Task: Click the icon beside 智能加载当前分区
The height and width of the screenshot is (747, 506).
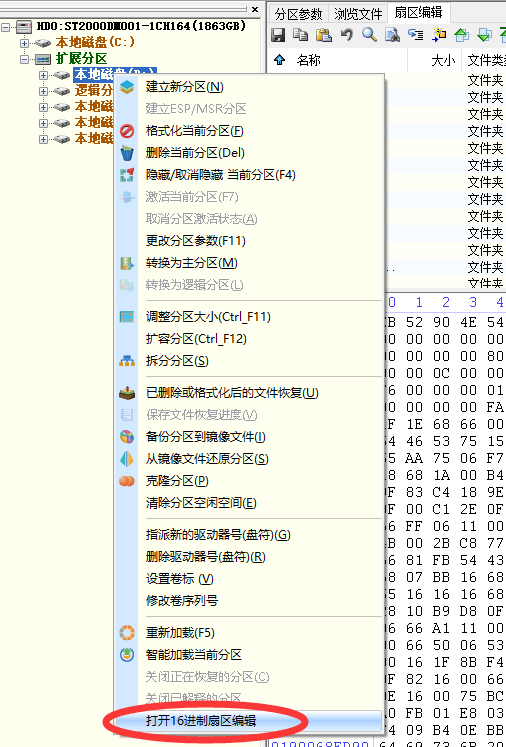Action: (x=127, y=655)
